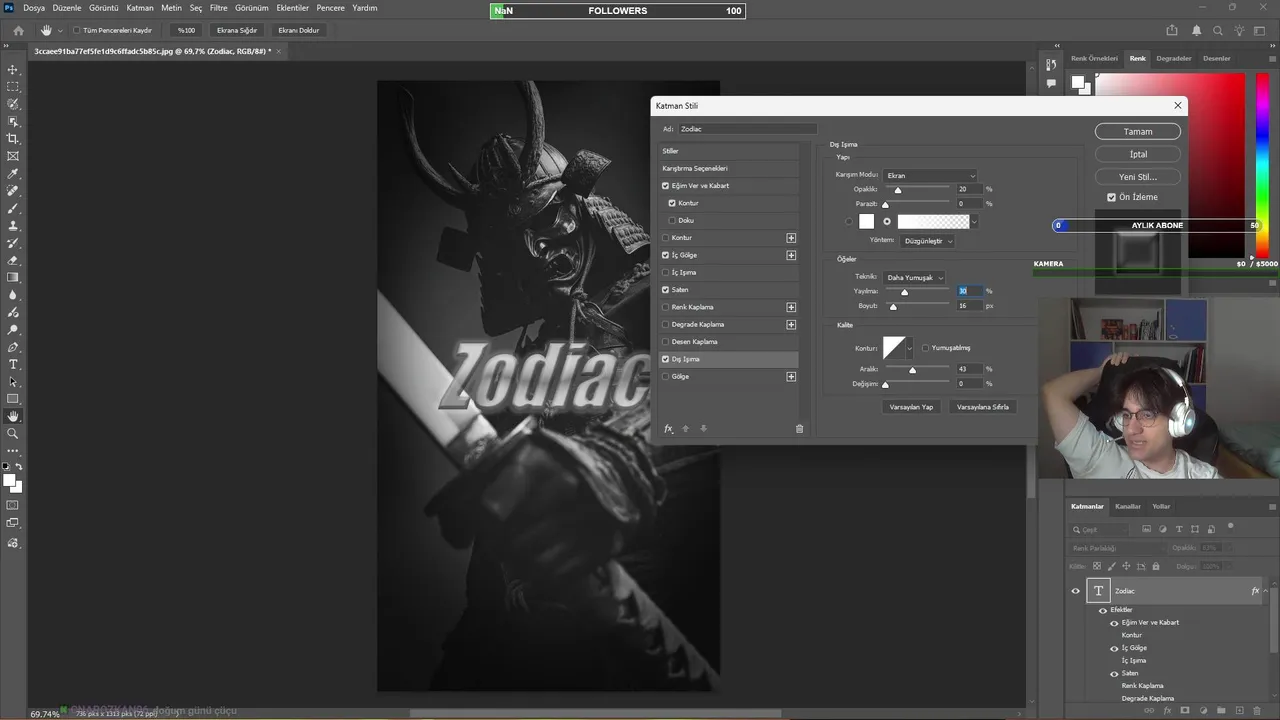The width and height of the screenshot is (1280, 720).
Task: Create new layer icon in Katmanlar panel
Action: [1240, 711]
